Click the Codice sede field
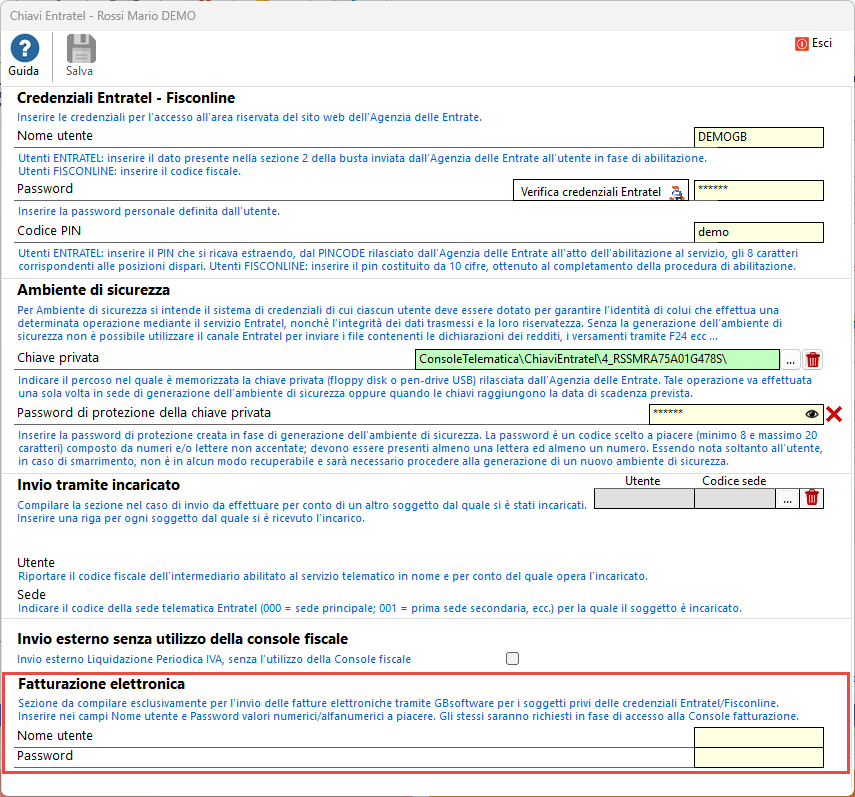 coord(735,498)
